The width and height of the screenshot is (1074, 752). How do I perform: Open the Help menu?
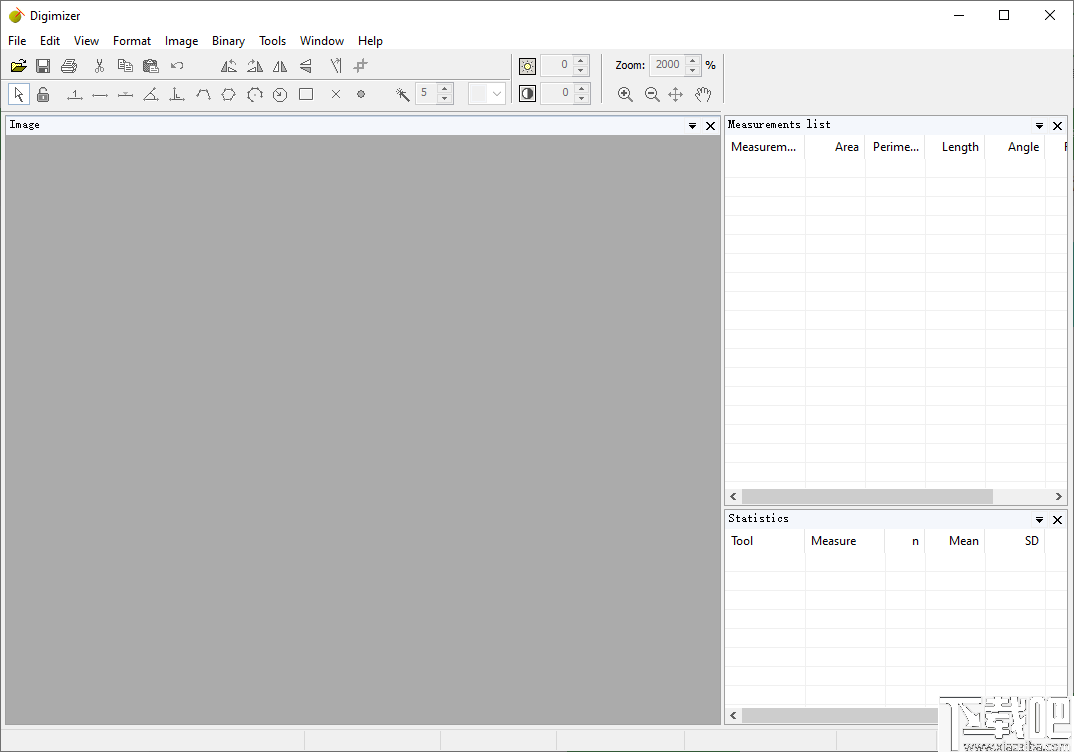[370, 41]
